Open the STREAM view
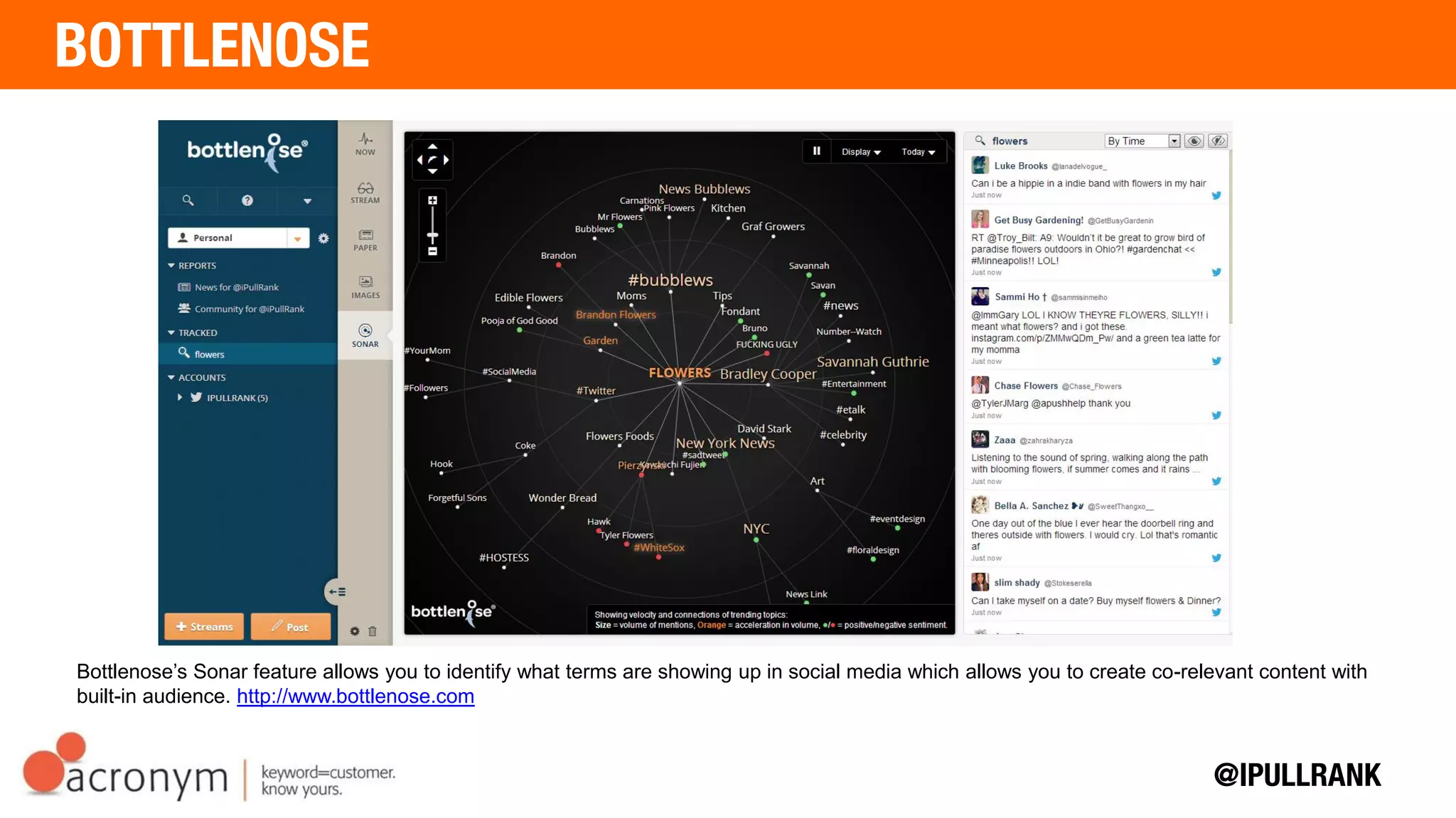The height and width of the screenshot is (818, 1456). (365, 193)
